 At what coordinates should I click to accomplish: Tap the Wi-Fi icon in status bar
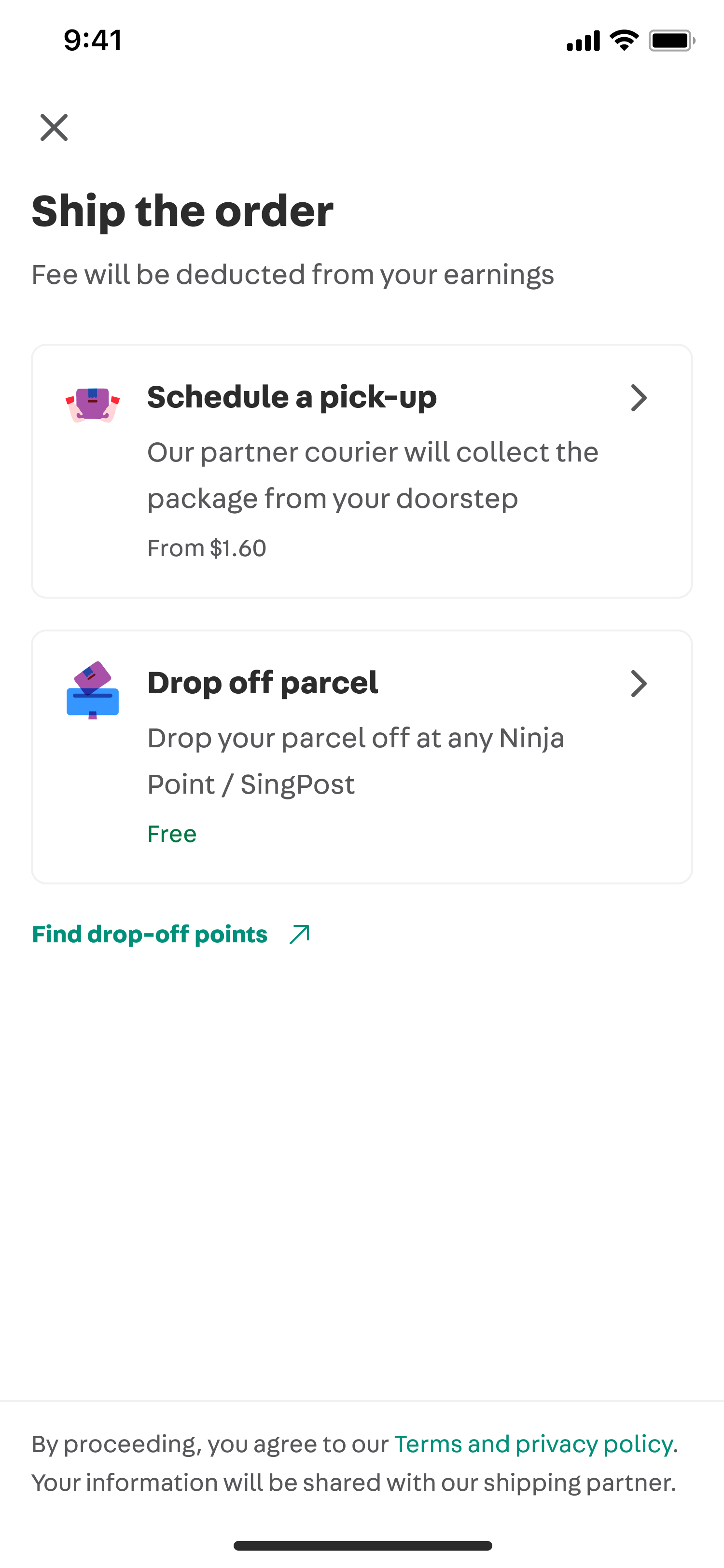pyautogui.click(x=624, y=40)
